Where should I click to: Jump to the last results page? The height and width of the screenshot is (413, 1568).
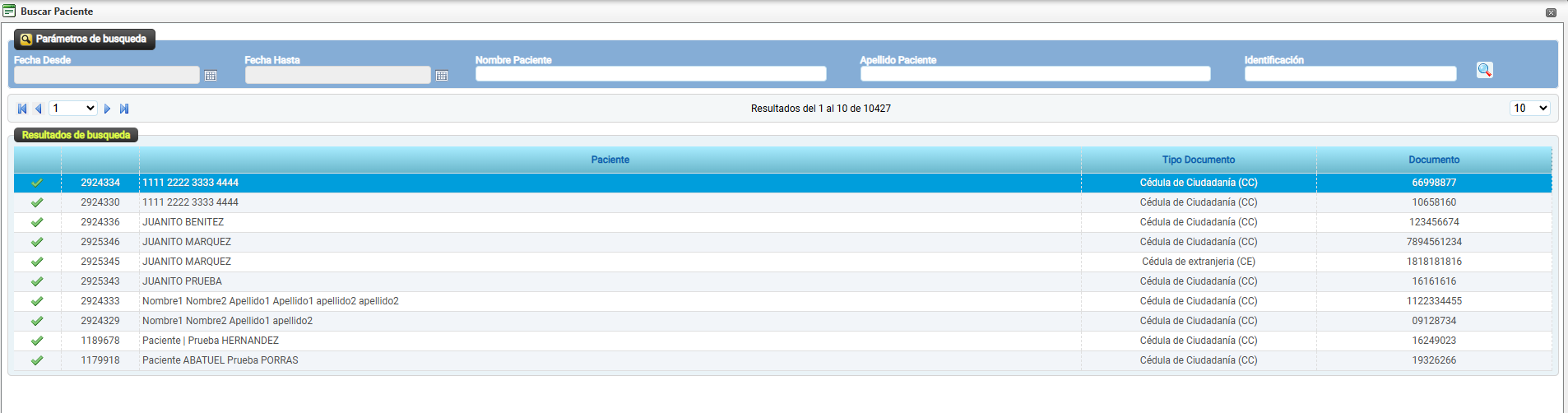[124, 109]
